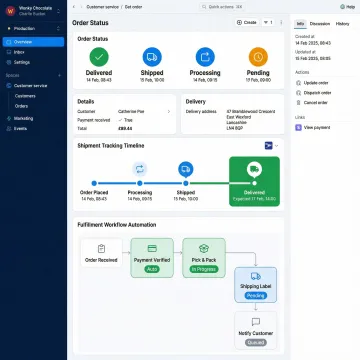360x360 pixels.
Task: Go forward with the breadcrumb forward arrow
Action: coord(81,7)
